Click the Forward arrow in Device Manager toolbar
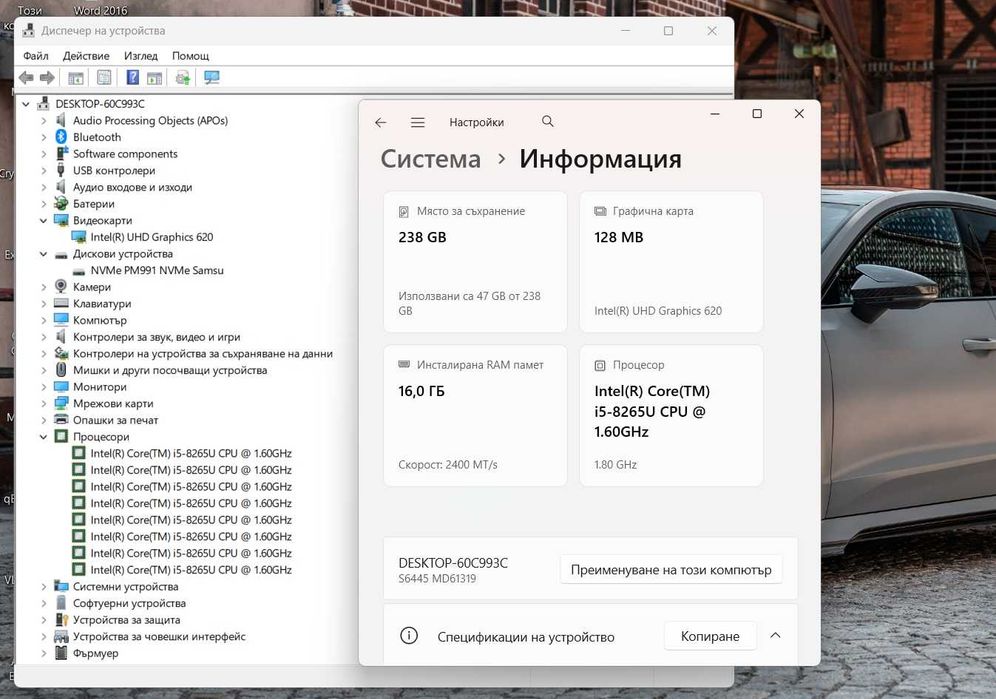996x699 pixels. click(x=47, y=78)
